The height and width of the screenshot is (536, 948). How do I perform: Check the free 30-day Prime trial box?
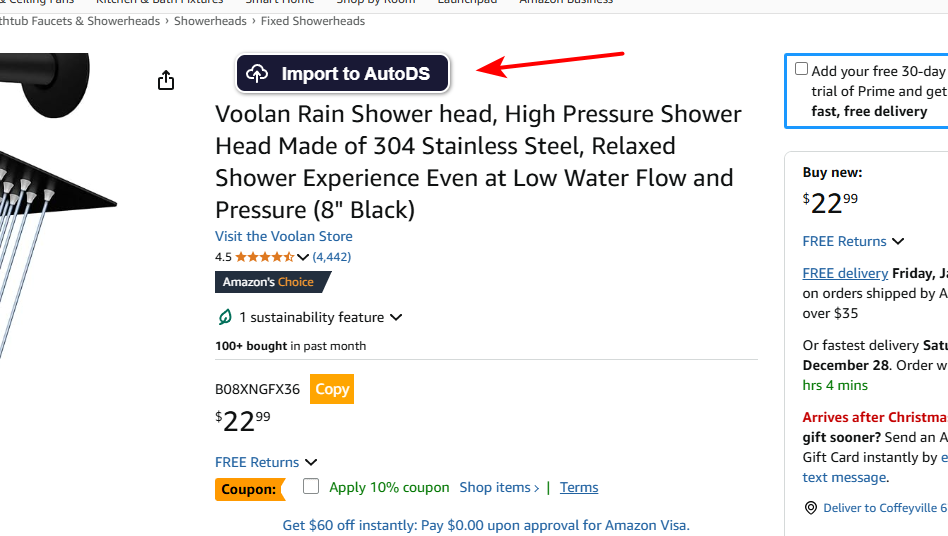pos(801,69)
